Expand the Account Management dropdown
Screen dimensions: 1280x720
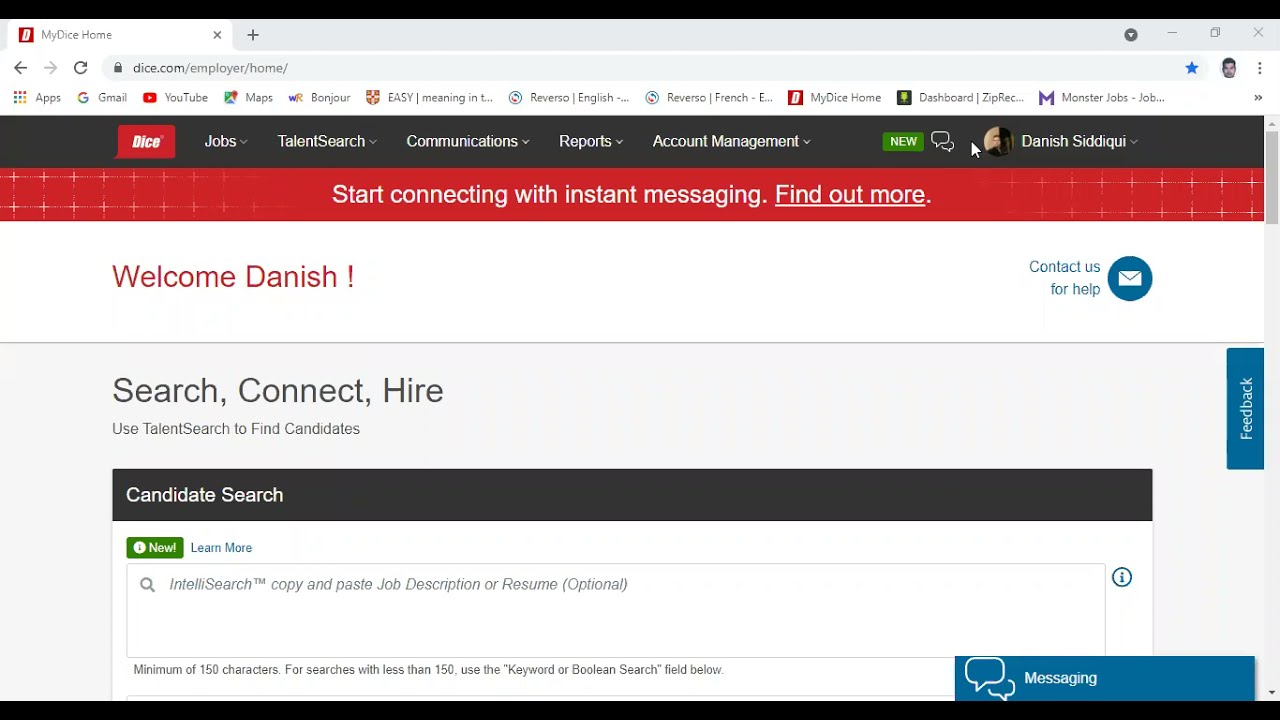coord(732,142)
